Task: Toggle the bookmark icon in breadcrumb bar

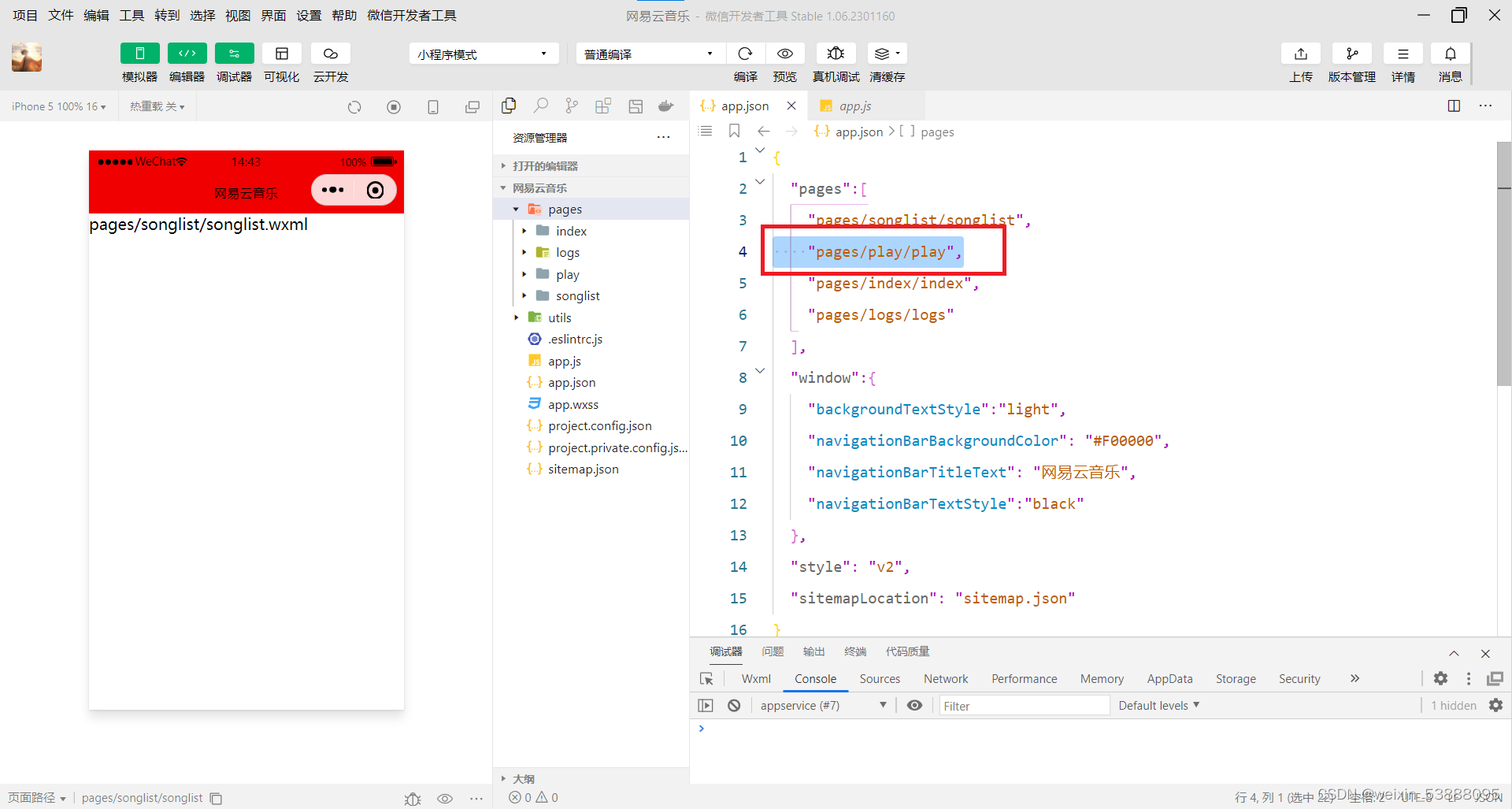Action: 734,131
